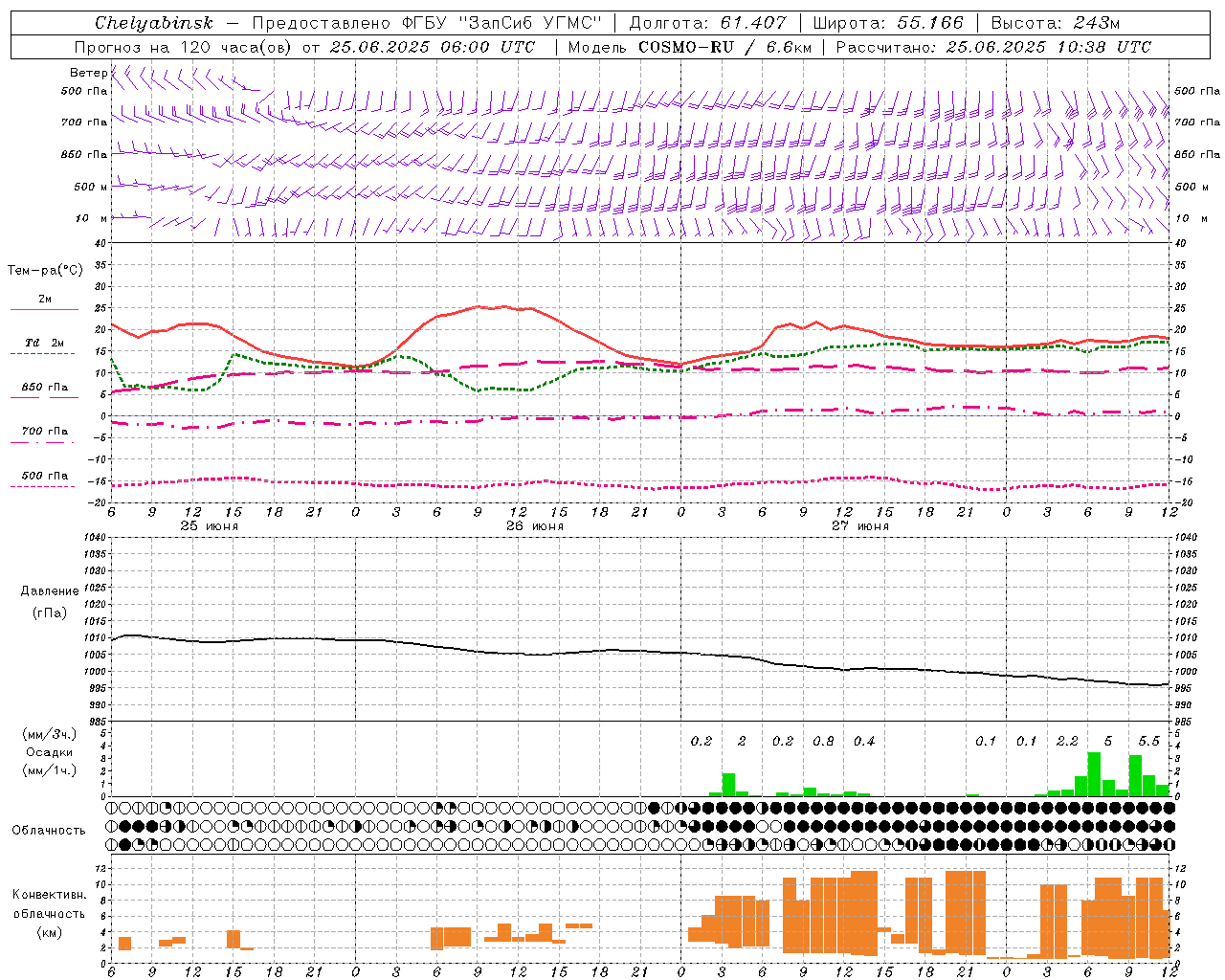The image size is (1225, 980).
Task: Select the Модель COSMO-RU / 6.6км text
Action: pos(690,47)
